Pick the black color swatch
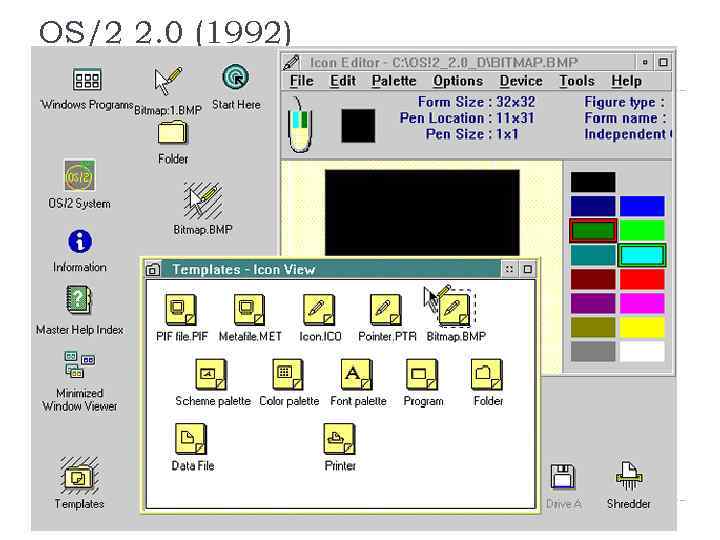This screenshot has height=540, width=720. 593,182
